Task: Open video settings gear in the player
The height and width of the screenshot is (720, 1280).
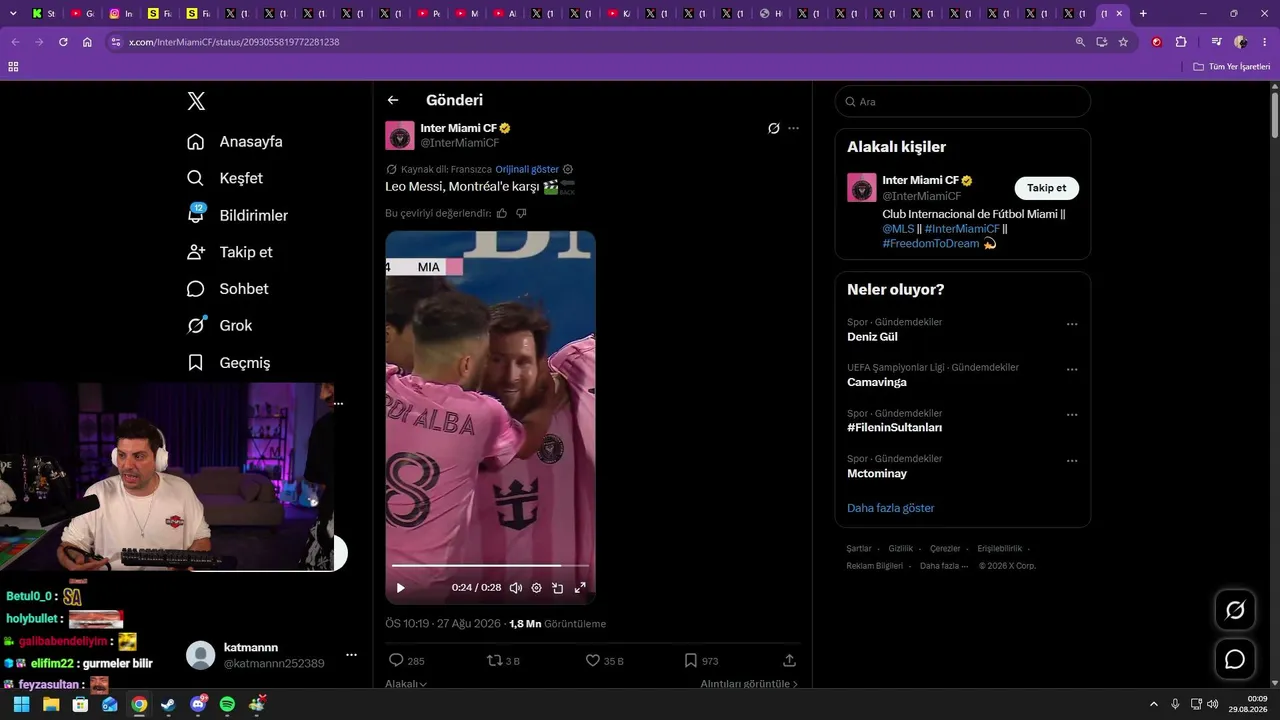Action: click(x=536, y=588)
